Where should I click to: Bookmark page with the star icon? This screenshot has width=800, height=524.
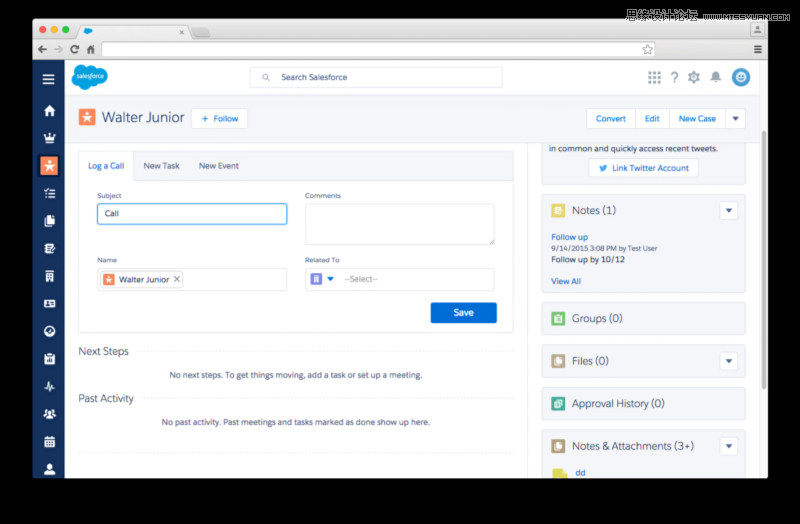pos(647,49)
